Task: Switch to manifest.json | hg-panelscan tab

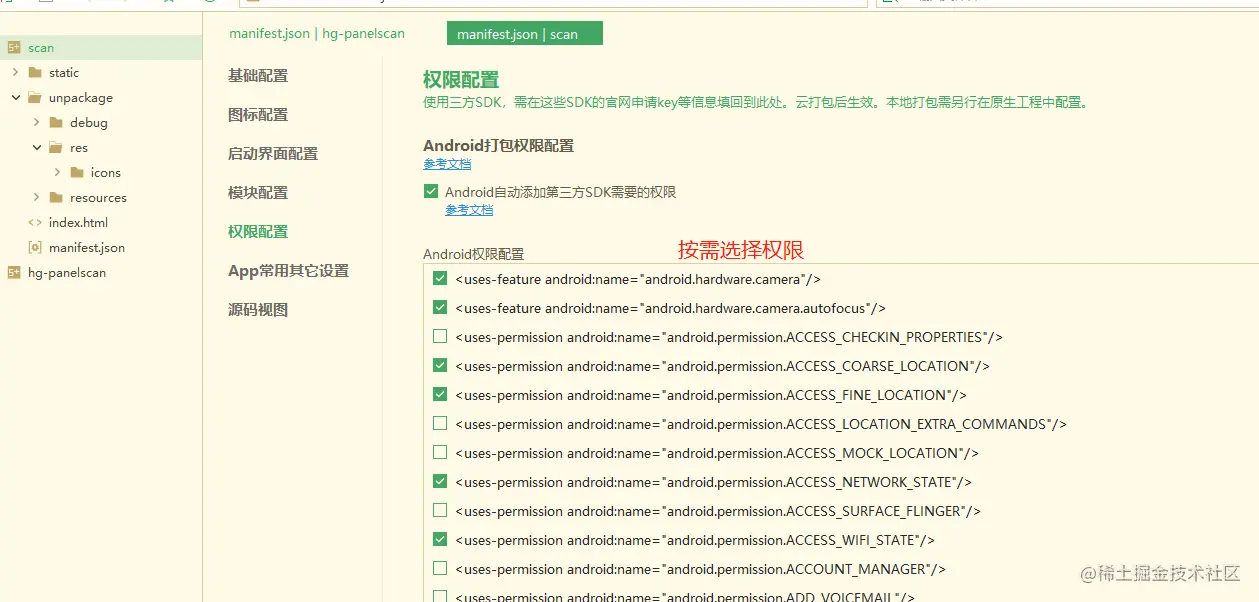Action: click(317, 34)
